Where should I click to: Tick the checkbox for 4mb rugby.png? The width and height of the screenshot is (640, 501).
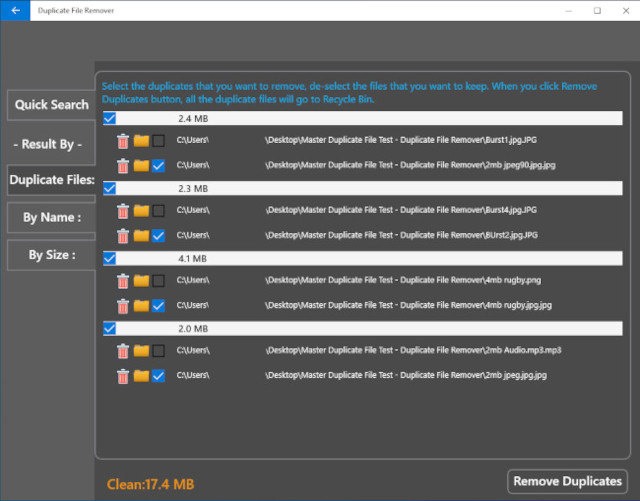point(158,281)
